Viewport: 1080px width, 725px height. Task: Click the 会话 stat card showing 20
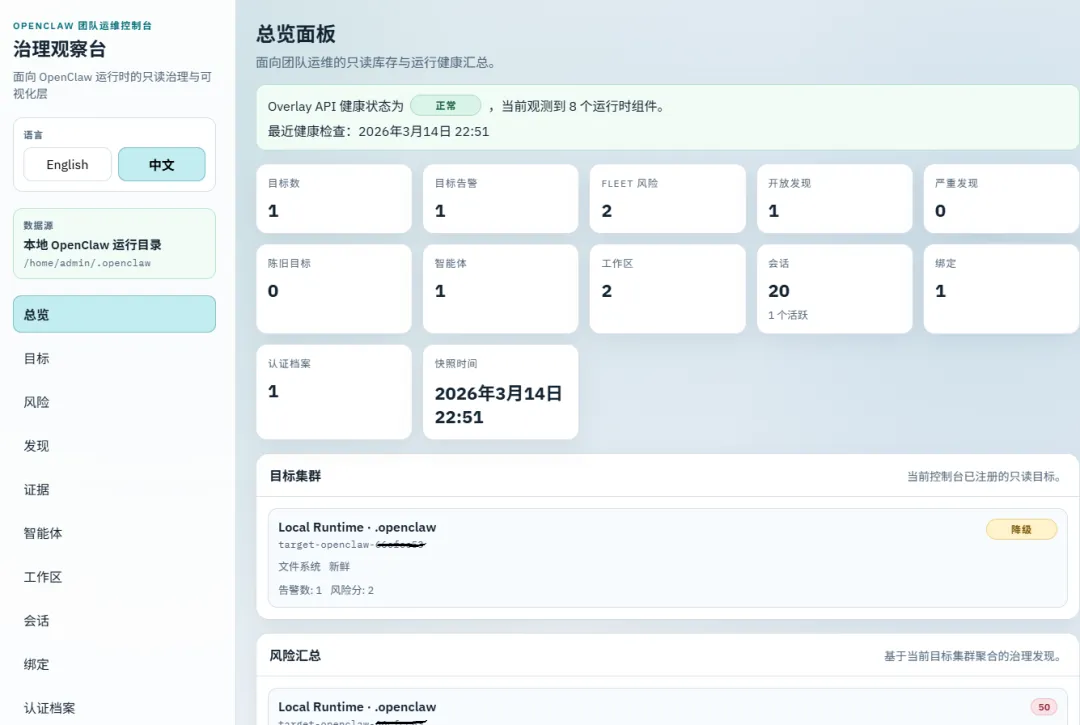tap(835, 288)
